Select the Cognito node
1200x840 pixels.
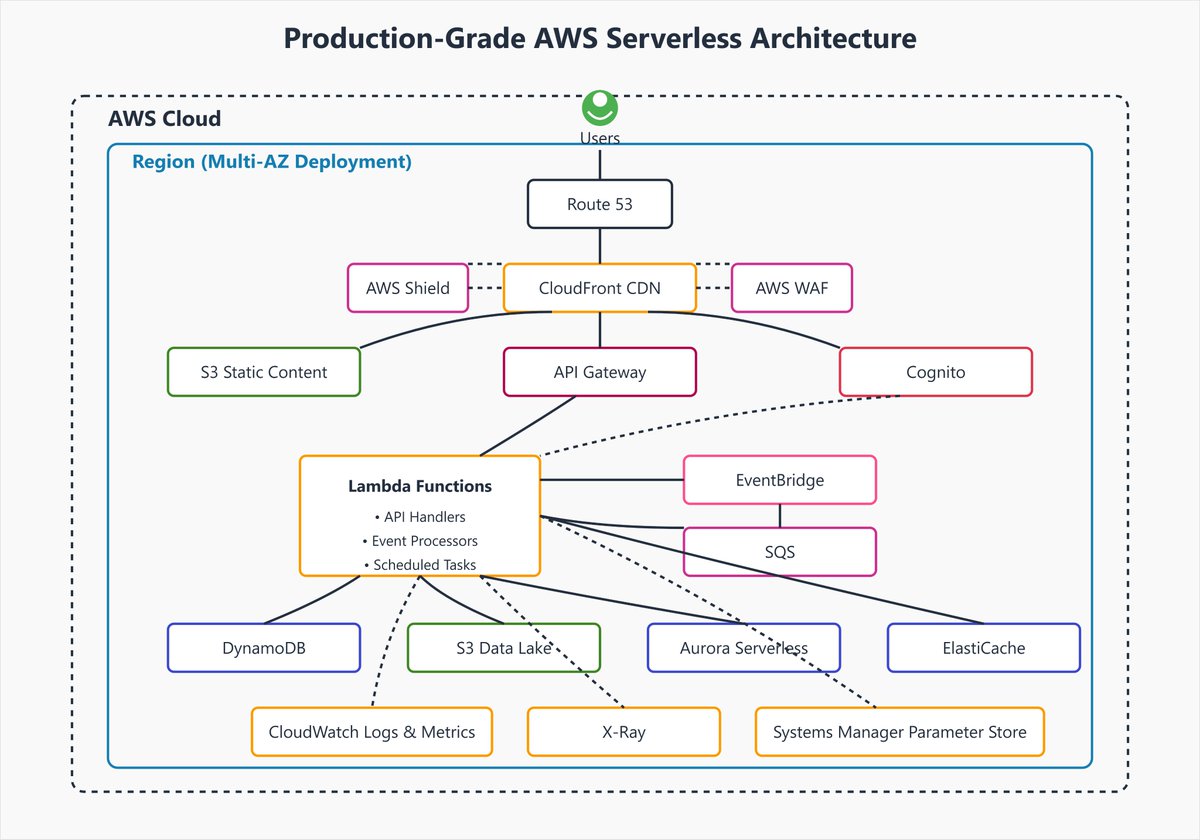(936, 372)
